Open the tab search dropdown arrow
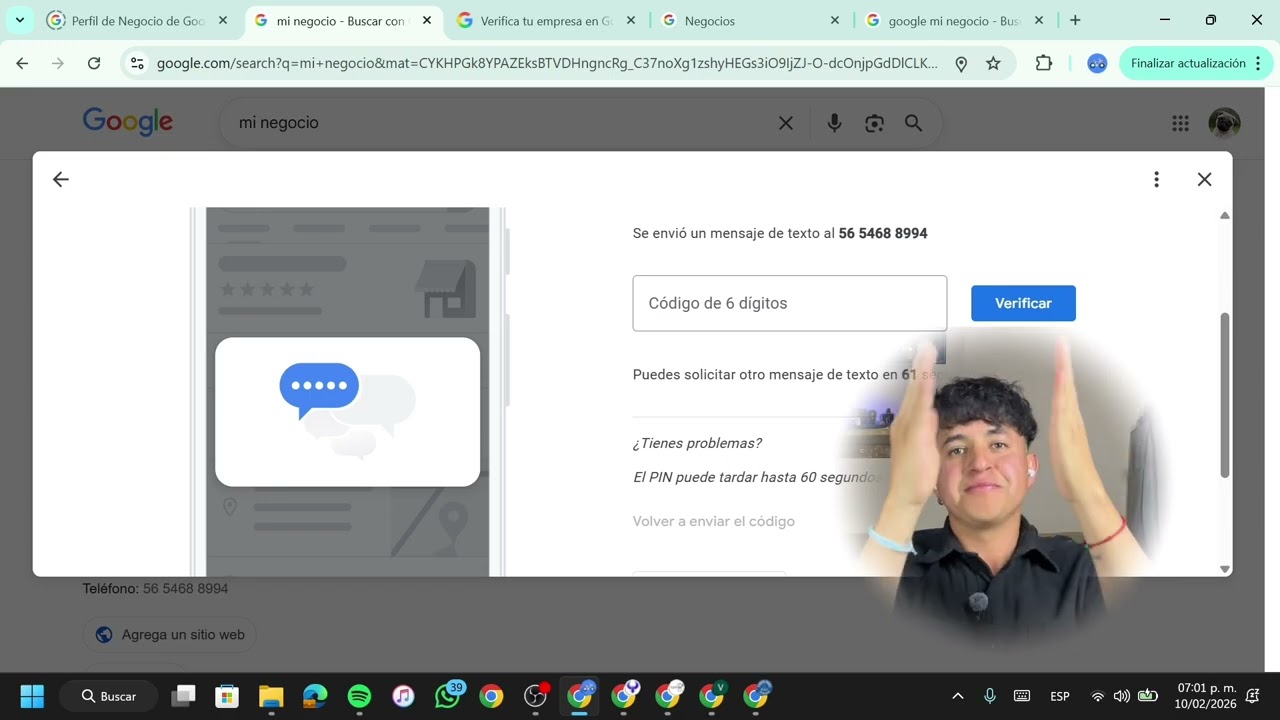Screen dimensions: 1280x720 [19, 20]
